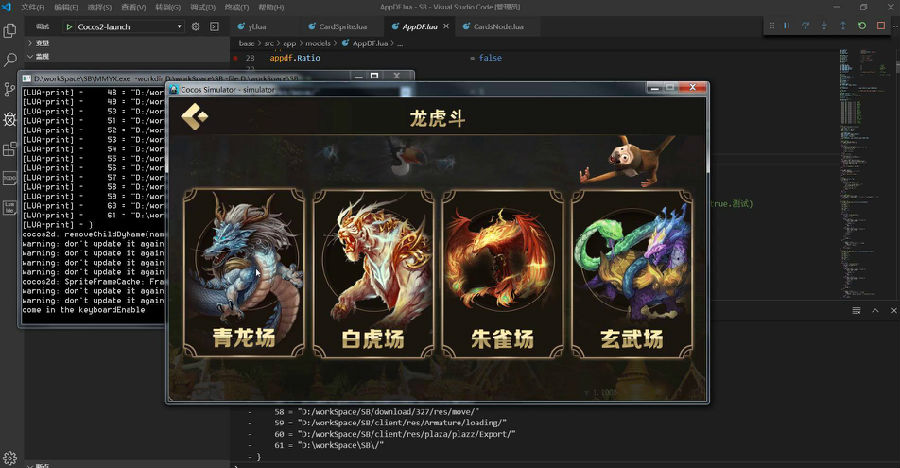The image size is (900, 468).
Task: Click 'models' in the breadcrumb path
Action: coord(317,43)
